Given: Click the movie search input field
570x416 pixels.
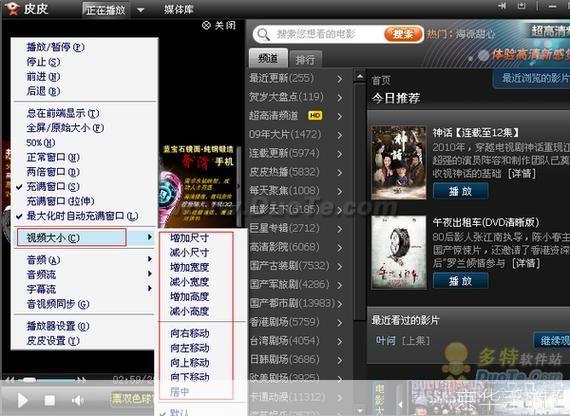Looking at the screenshot, I should [327, 35].
